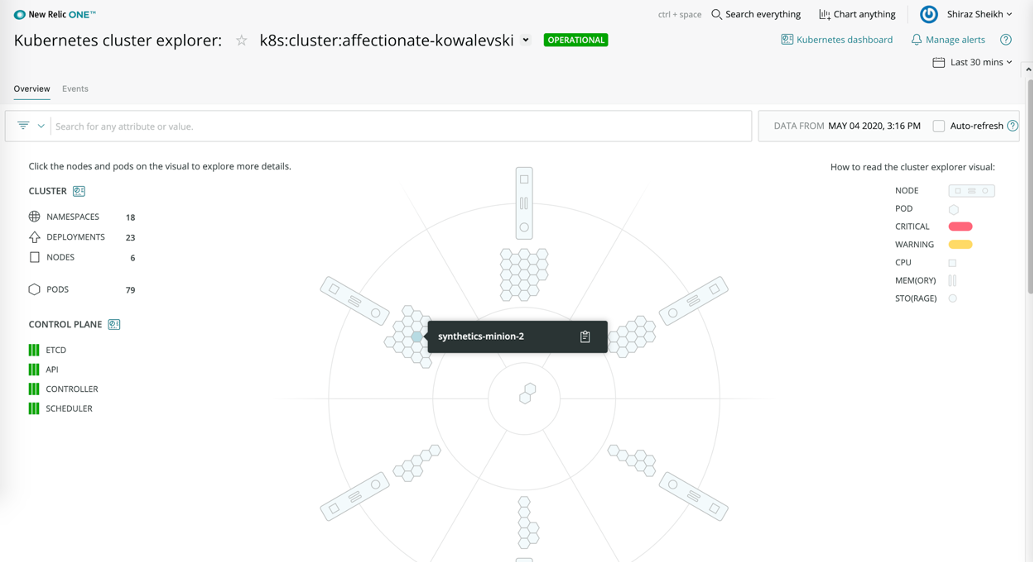
Task: Click the MAY 04 2020, 3:16 PM timestamp
Action: coord(874,126)
